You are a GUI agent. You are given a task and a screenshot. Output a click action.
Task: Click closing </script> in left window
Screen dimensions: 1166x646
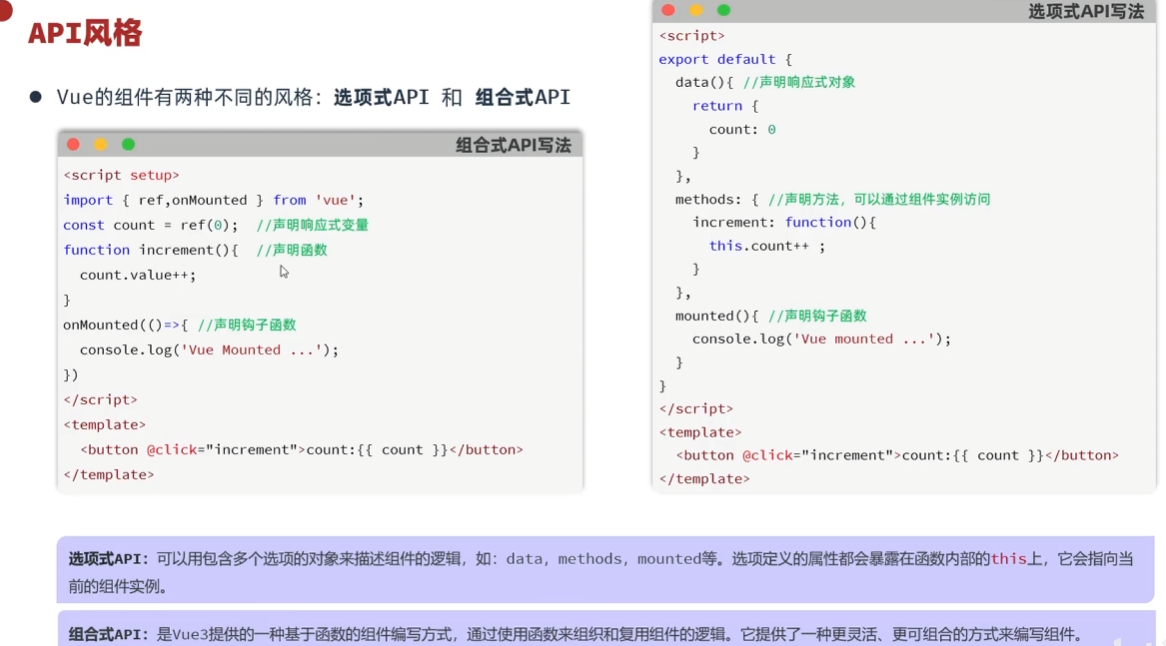point(100,400)
